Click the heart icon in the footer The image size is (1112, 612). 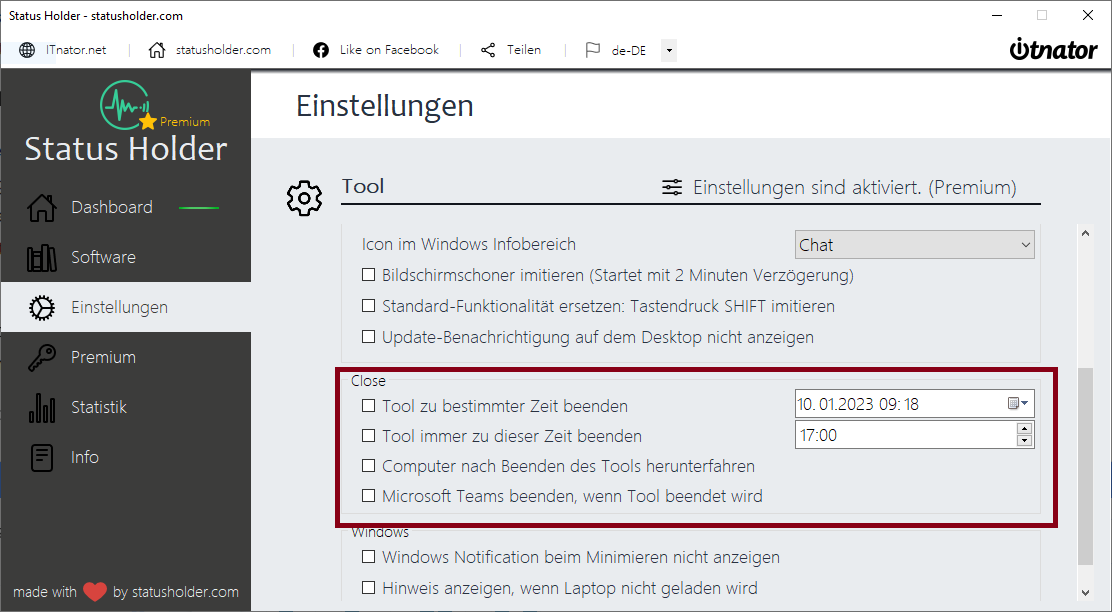click(96, 591)
